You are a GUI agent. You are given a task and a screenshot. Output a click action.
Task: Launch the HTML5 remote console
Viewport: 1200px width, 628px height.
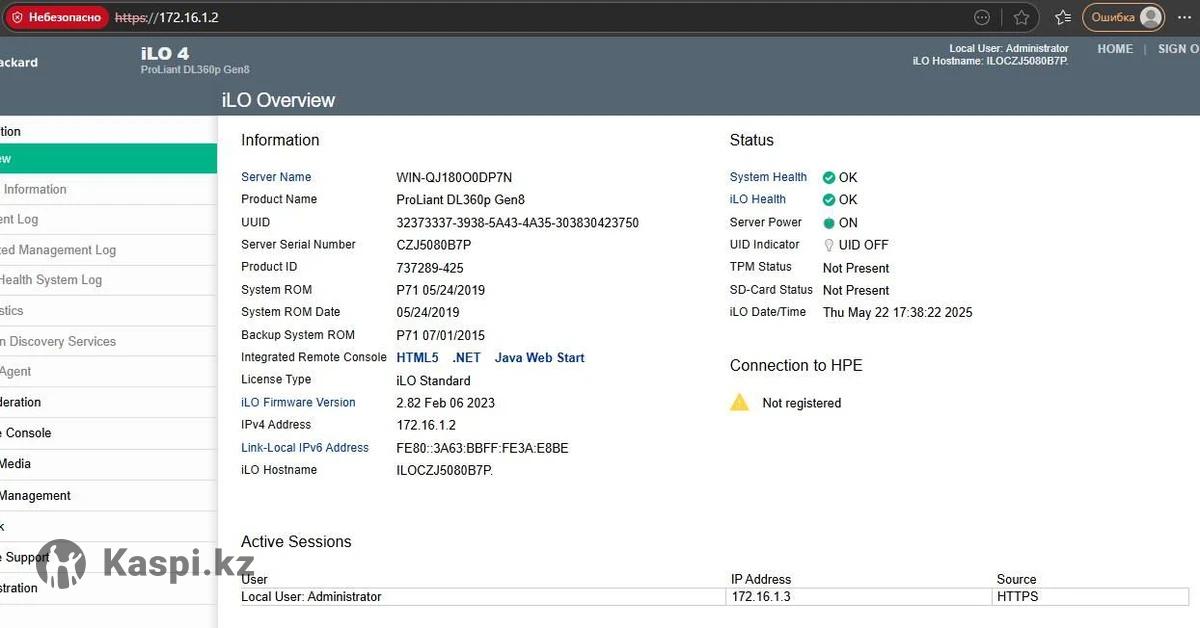(x=417, y=357)
